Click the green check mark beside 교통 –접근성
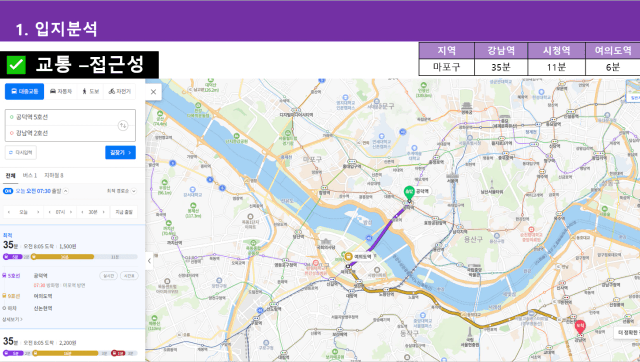The height and width of the screenshot is (362, 640). point(16,65)
